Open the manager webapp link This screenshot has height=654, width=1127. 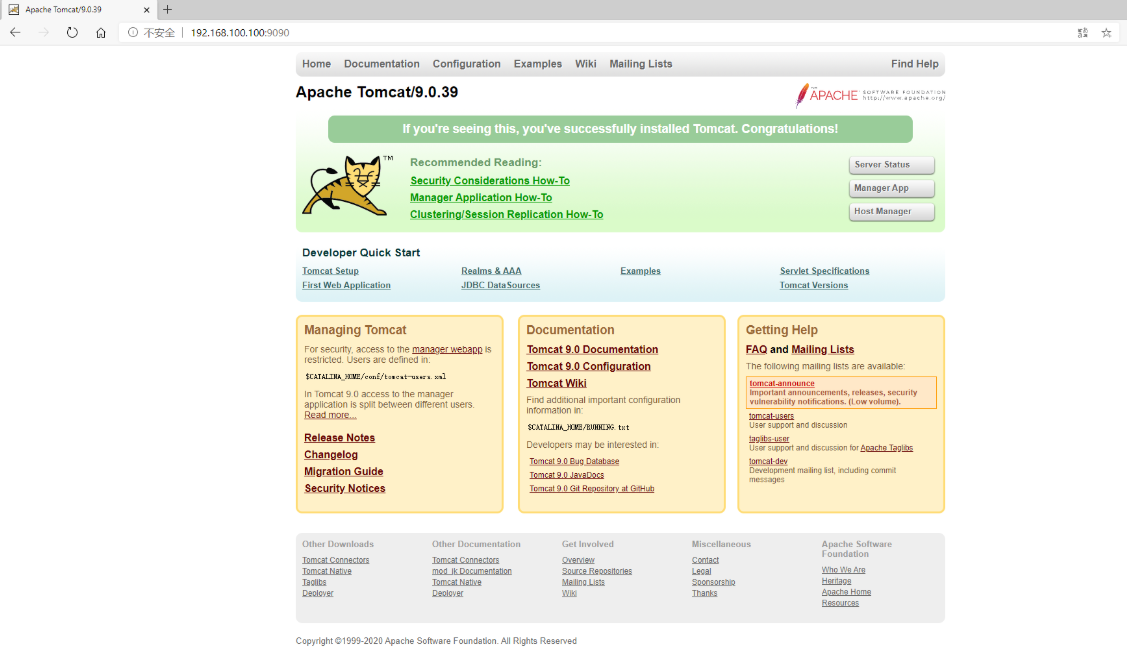click(x=447, y=349)
